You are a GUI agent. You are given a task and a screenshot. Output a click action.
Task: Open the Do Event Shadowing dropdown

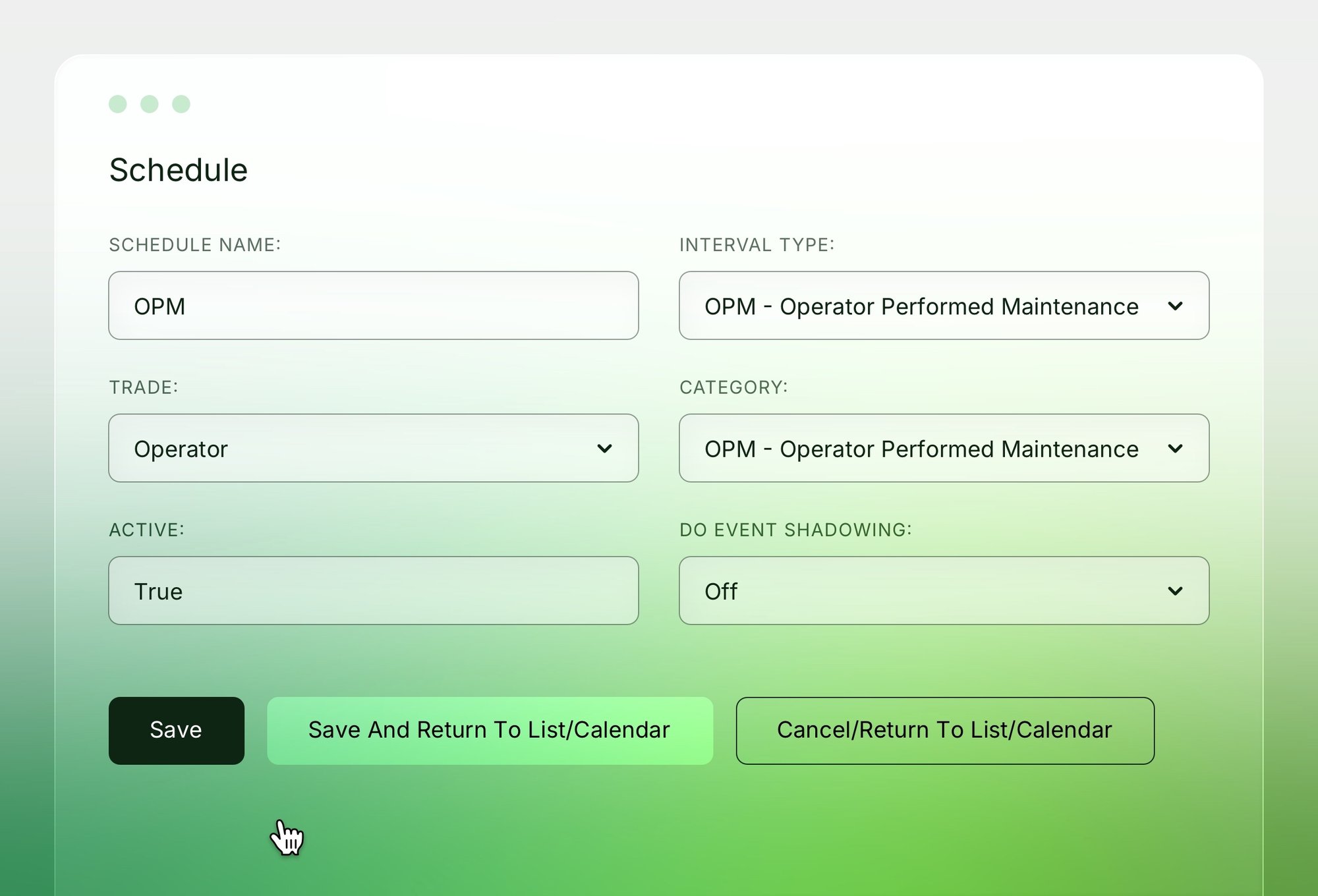944,590
